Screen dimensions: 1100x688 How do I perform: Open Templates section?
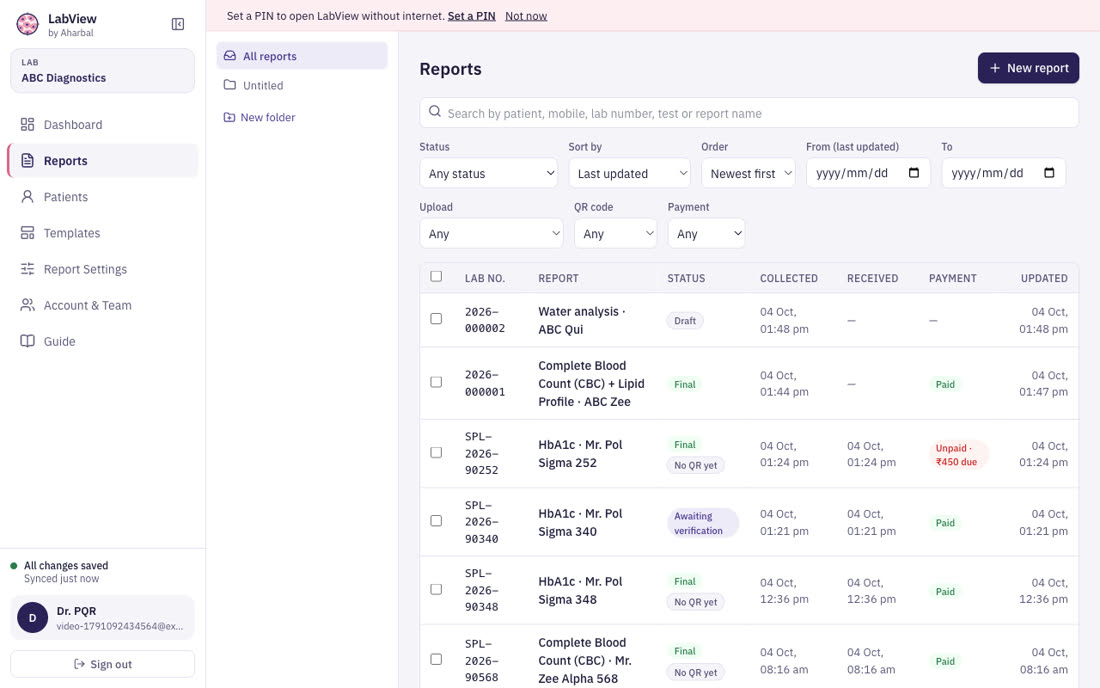coord(103,233)
